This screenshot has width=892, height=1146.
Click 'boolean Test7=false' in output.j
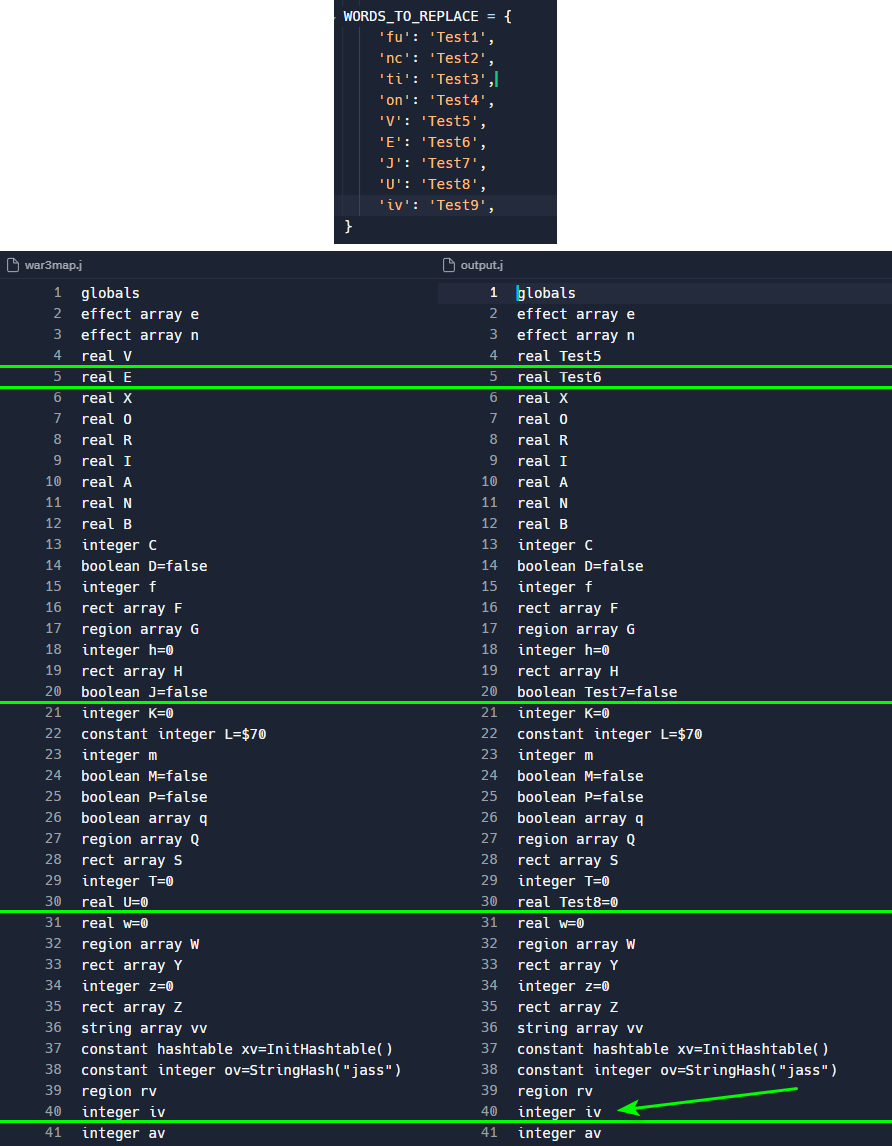point(597,691)
